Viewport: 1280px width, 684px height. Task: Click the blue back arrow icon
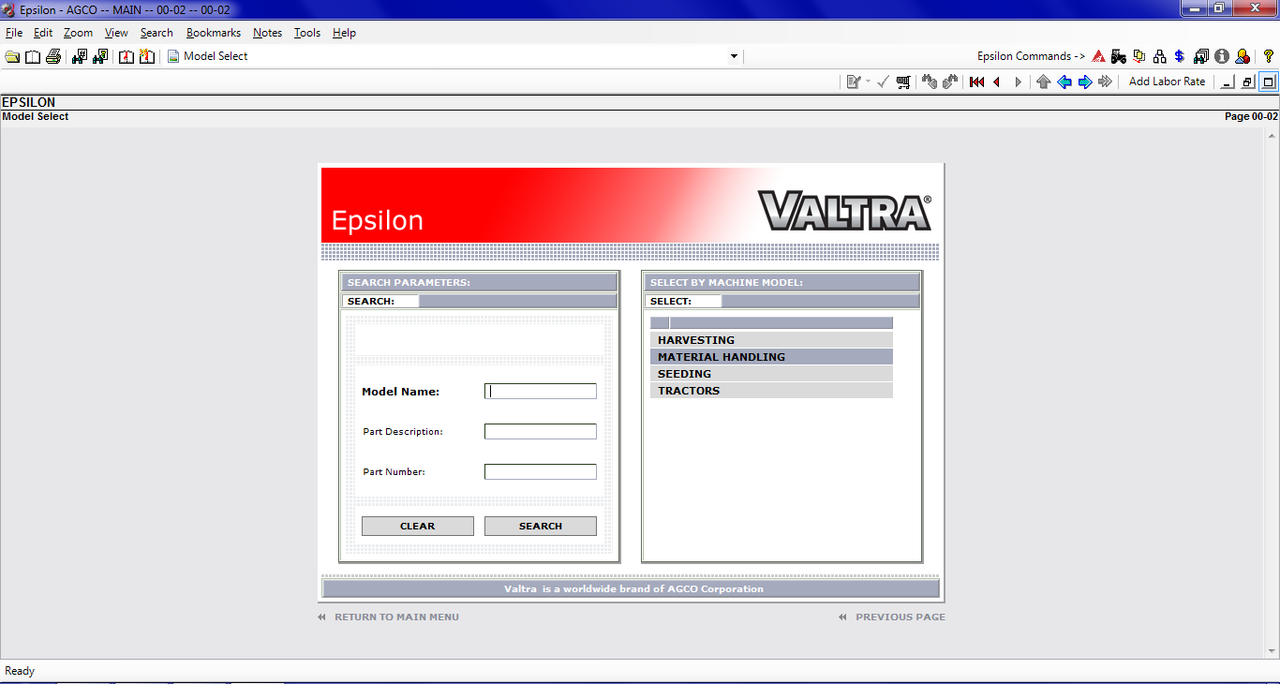pyautogui.click(x=1064, y=82)
